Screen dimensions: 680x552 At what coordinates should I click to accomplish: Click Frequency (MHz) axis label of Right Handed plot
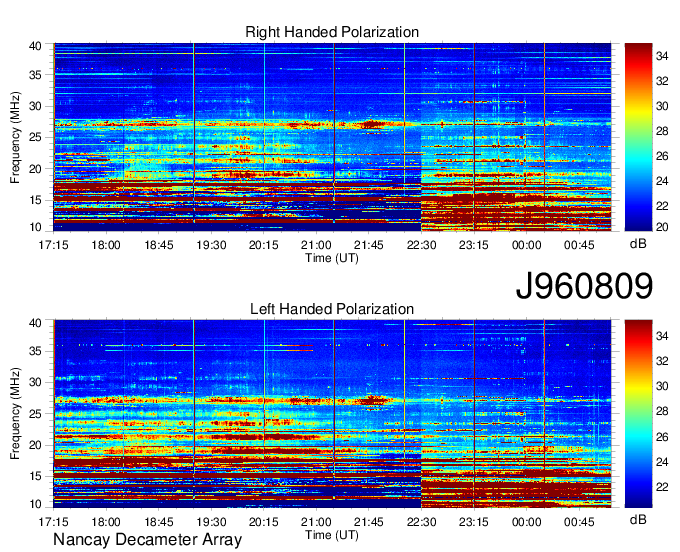15,137
